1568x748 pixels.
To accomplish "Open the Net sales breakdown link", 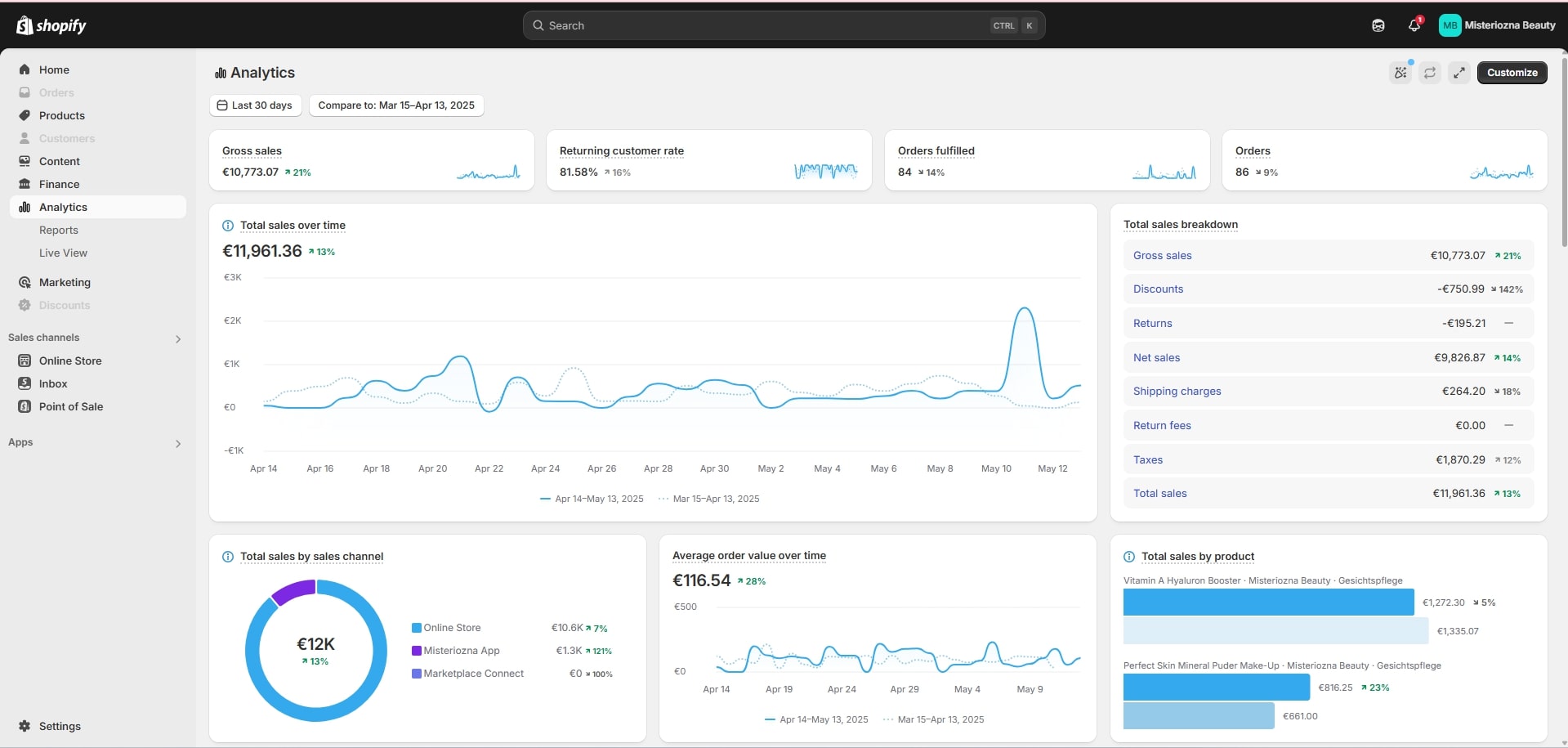I will [x=1156, y=358].
